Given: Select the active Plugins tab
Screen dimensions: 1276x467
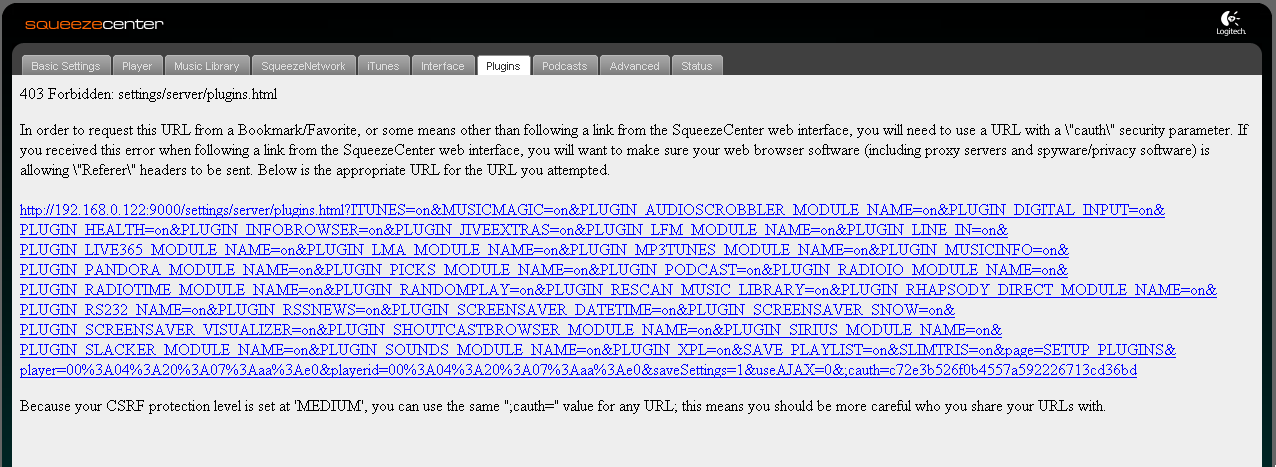Looking at the screenshot, I should point(503,66).
